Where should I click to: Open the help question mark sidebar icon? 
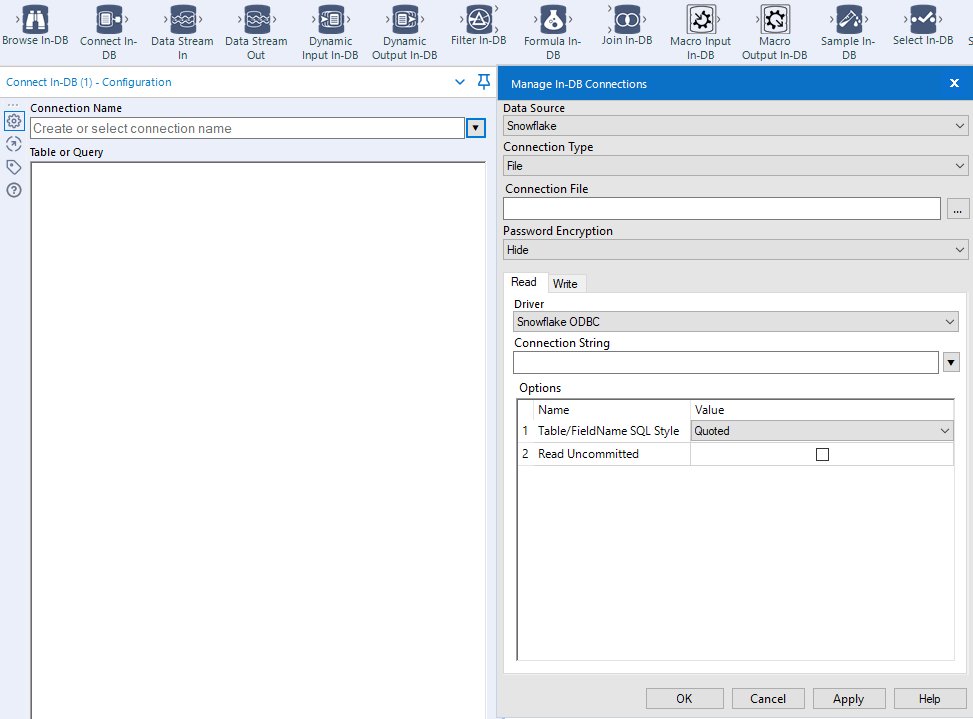click(14, 190)
